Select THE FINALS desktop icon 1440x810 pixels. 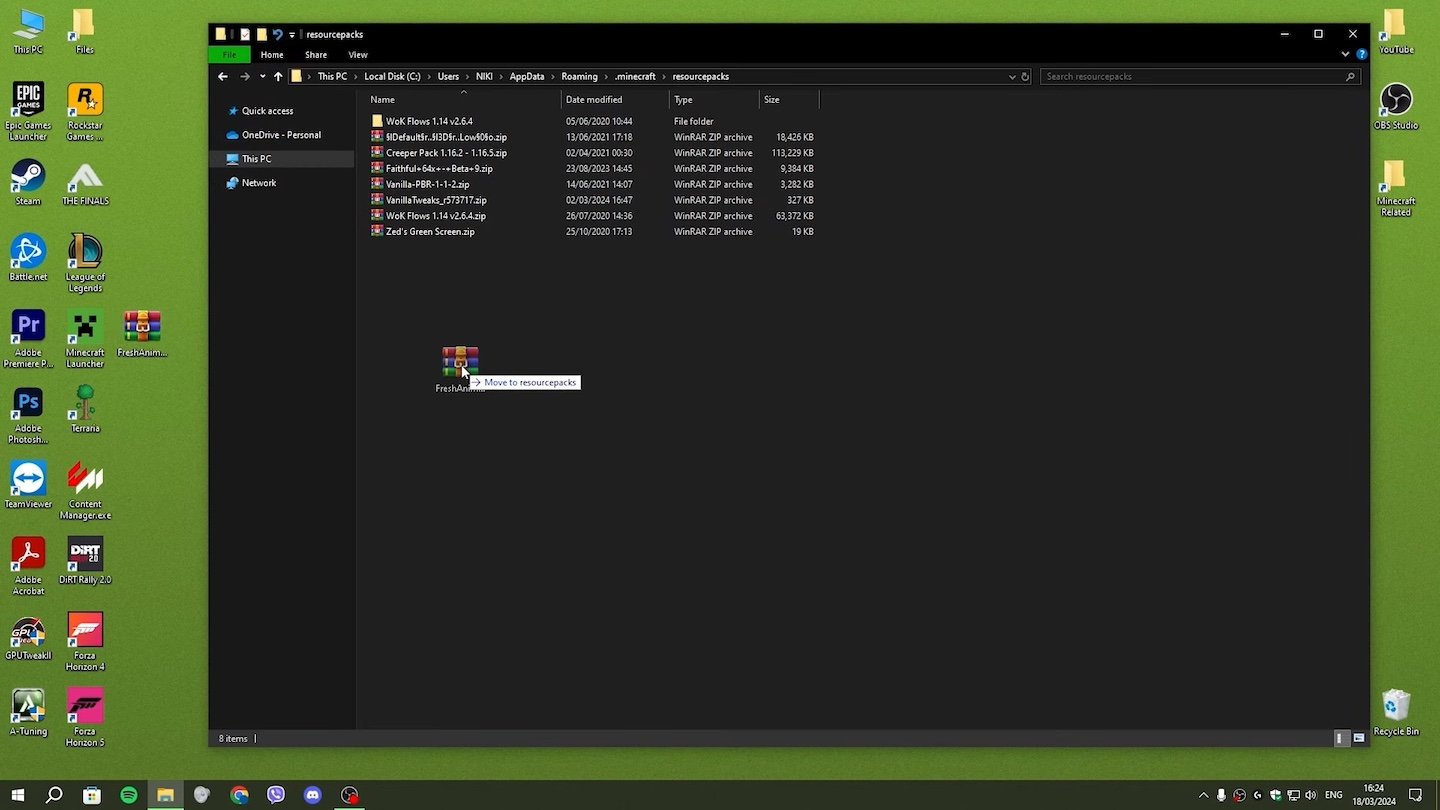tap(85, 182)
